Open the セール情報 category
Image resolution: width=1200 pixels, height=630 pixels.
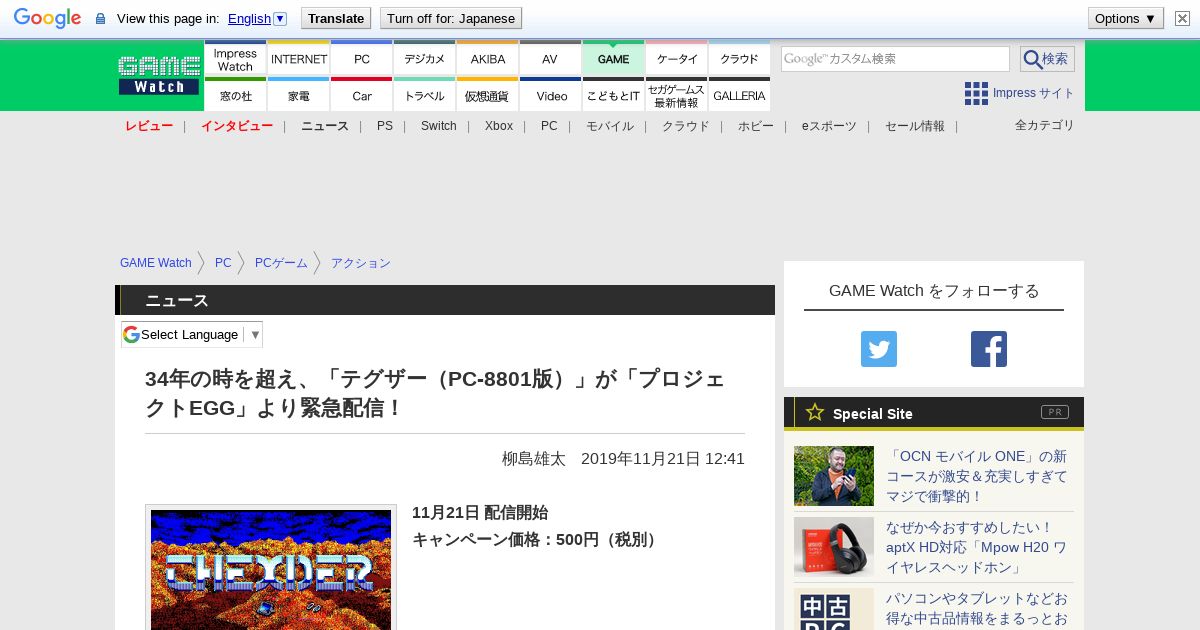click(915, 126)
